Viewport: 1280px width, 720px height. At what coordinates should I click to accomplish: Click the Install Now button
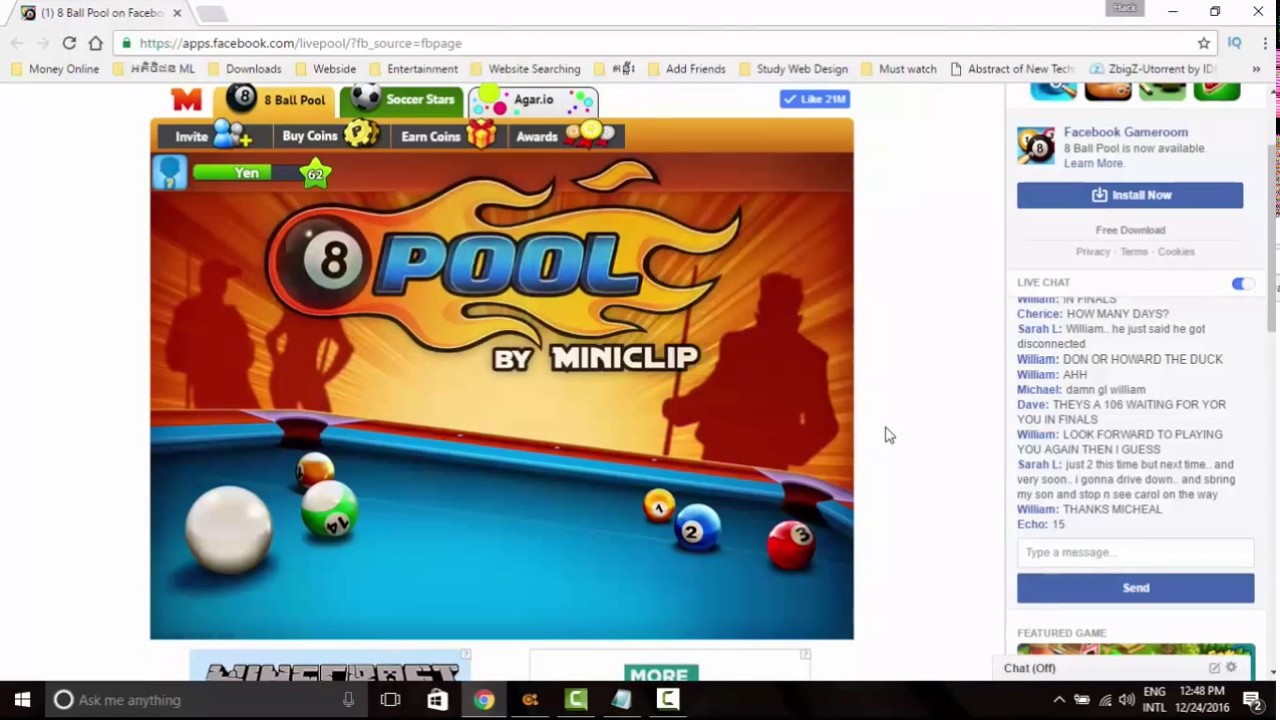pyautogui.click(x=1130, y=195)
